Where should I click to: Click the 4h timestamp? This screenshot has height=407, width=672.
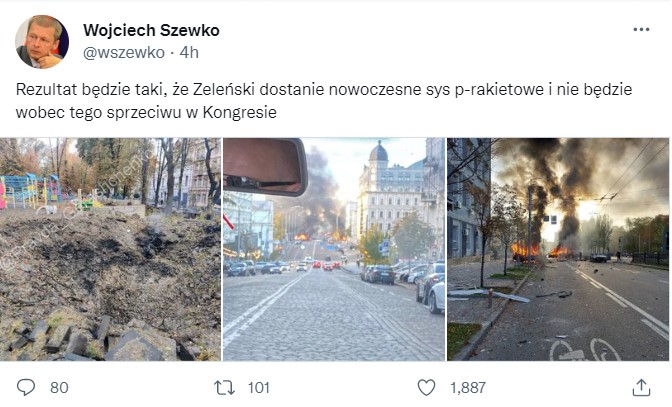coord(189,52)
